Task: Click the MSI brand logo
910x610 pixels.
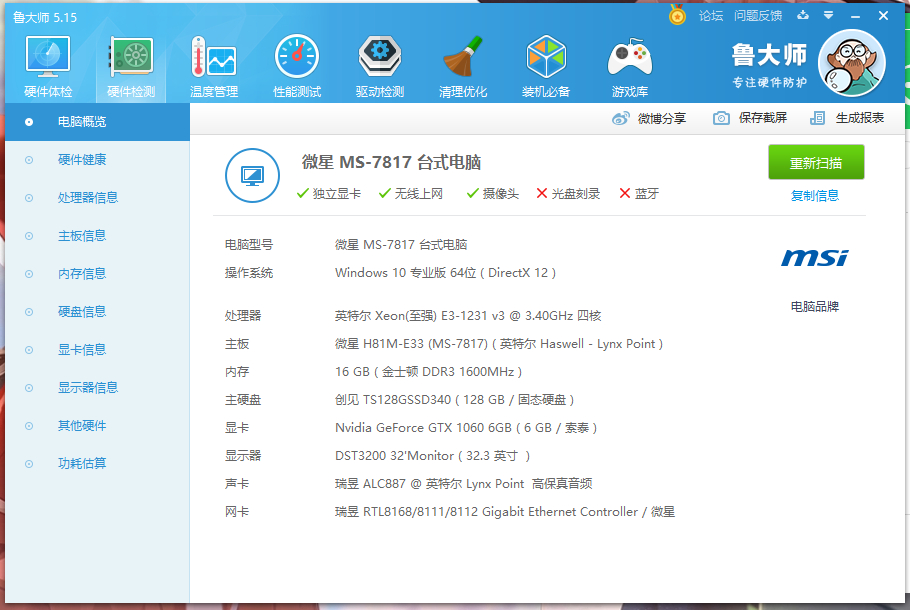Action: tap(815, 258)
